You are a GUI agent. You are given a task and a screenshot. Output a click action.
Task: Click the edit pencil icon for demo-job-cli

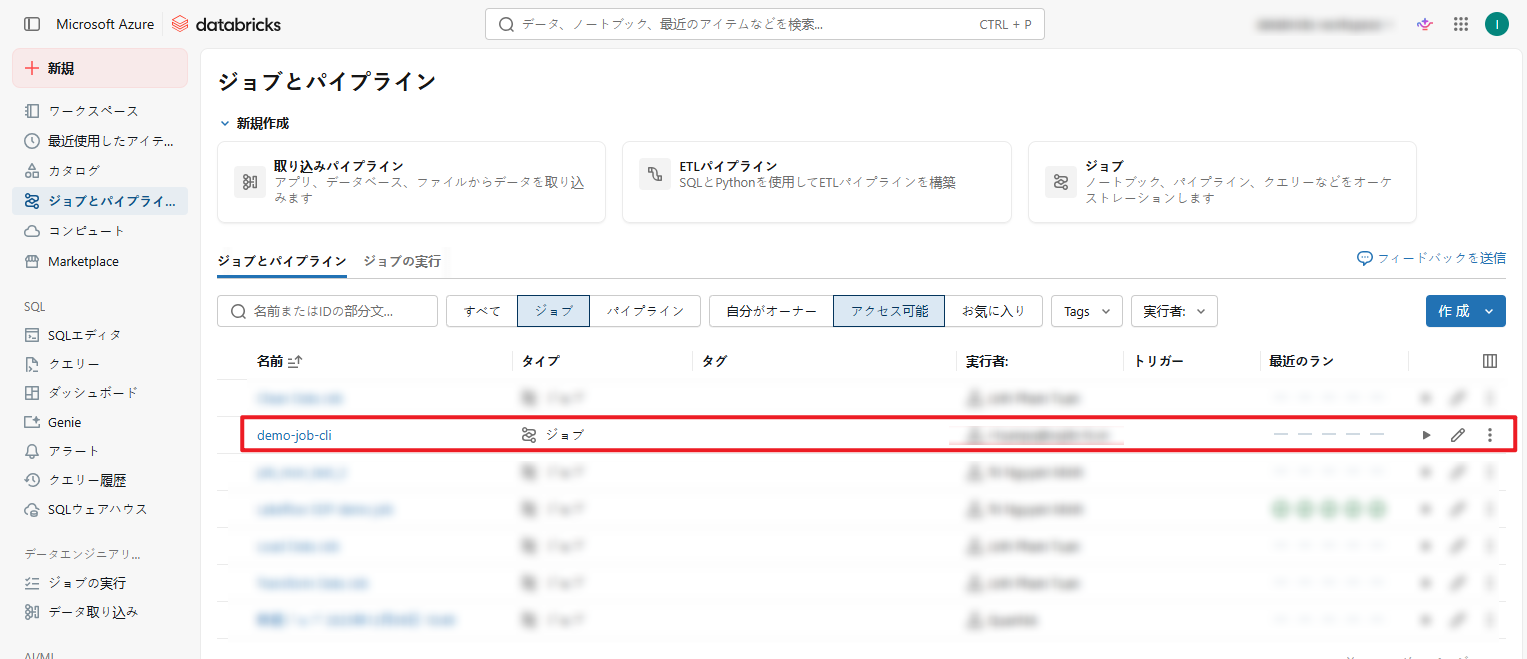point(1458,435)
